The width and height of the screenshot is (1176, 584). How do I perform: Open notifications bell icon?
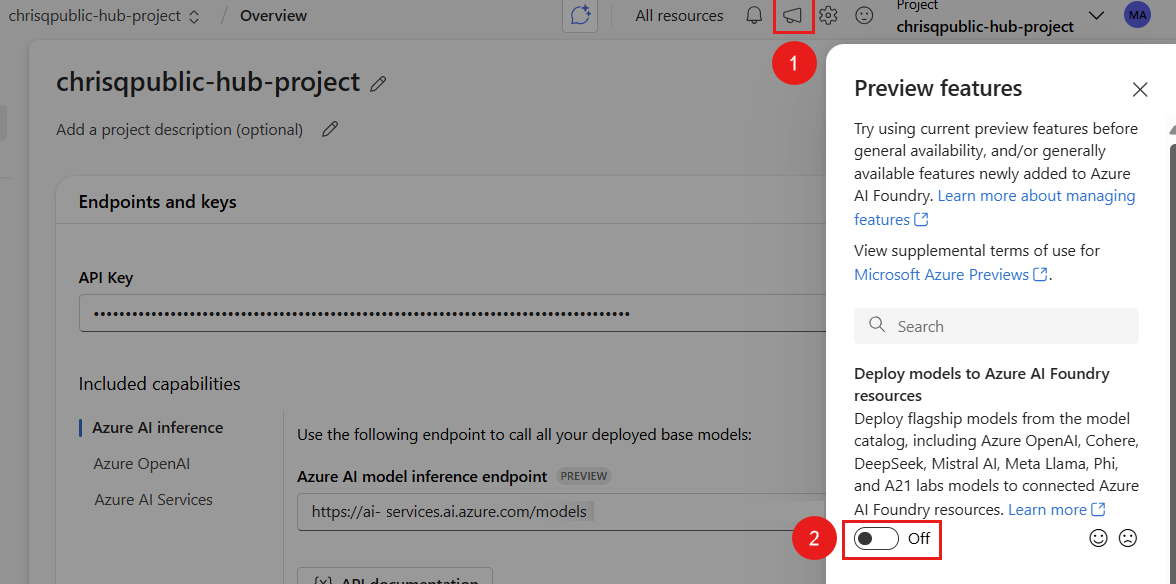coord(754,16)
